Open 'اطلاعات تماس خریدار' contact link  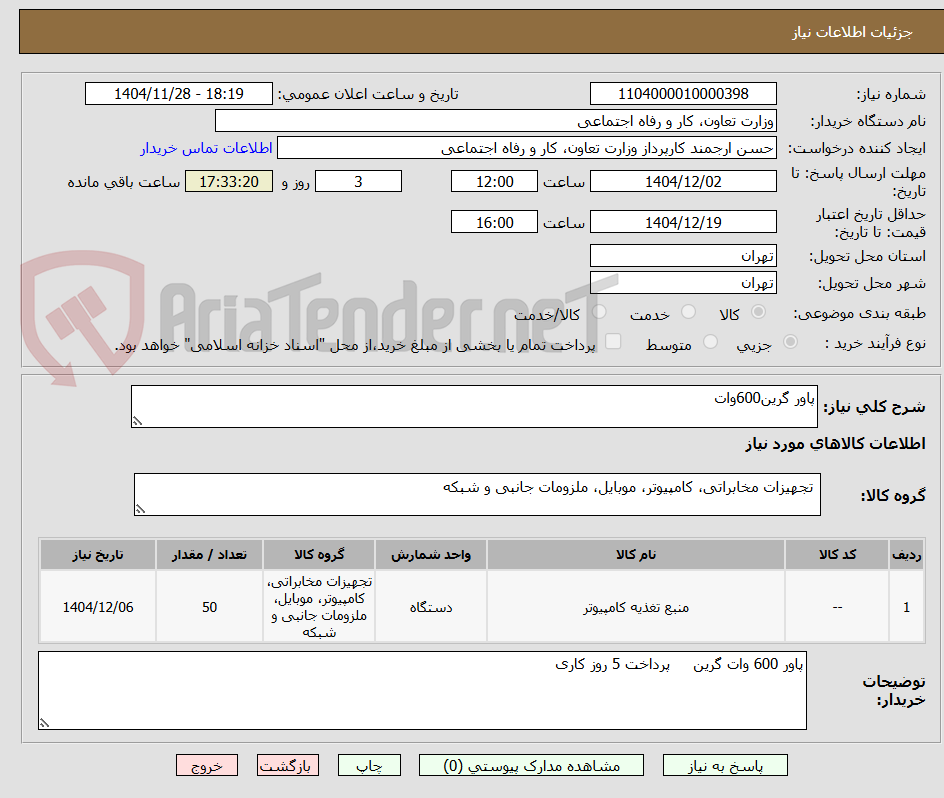[x=206, y=148]
